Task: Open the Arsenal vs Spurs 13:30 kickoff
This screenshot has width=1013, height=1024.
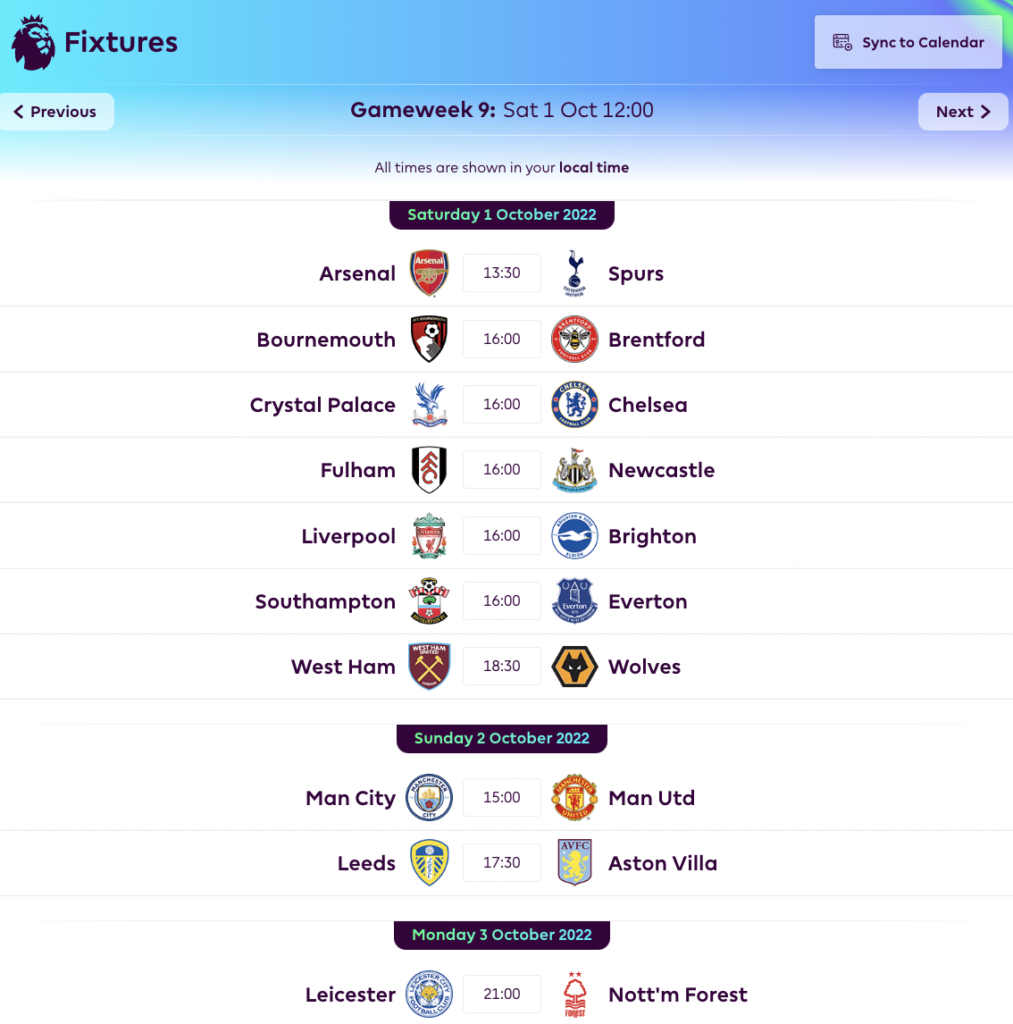Action: click(502, 273)
